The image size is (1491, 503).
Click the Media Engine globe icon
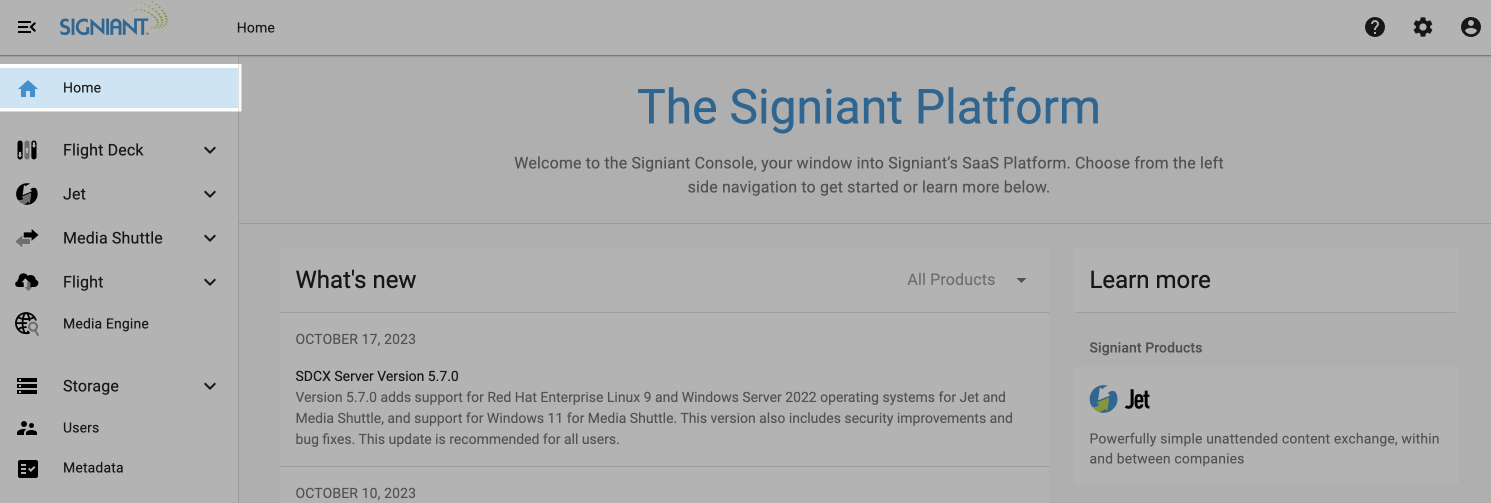pyautogui.click(x=27, y=324)
